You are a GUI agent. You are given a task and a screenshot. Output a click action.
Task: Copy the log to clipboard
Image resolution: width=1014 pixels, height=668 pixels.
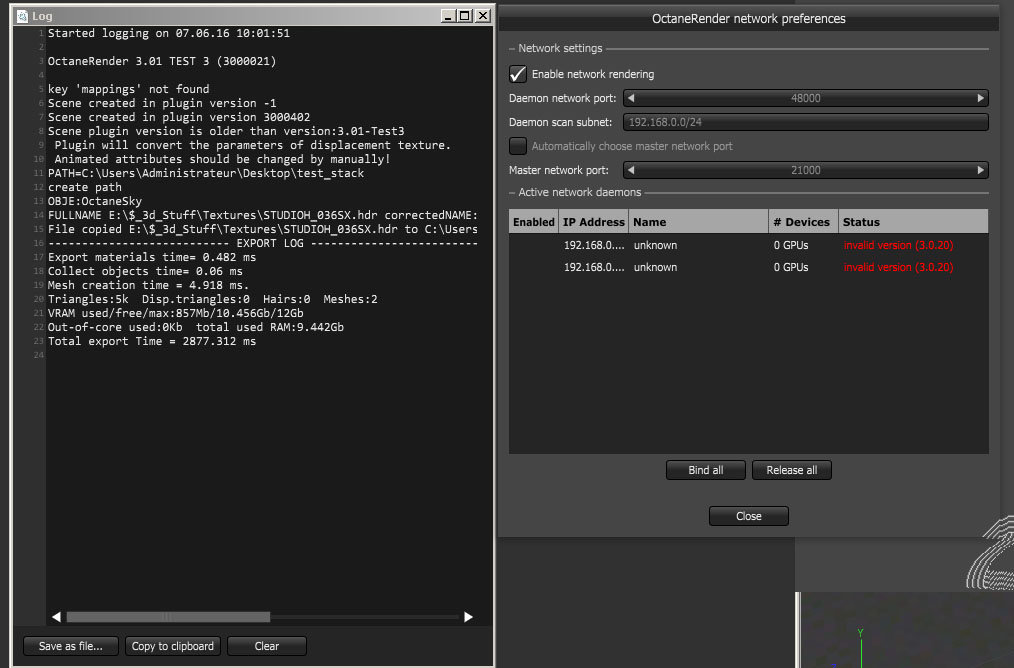coord(173,646)
